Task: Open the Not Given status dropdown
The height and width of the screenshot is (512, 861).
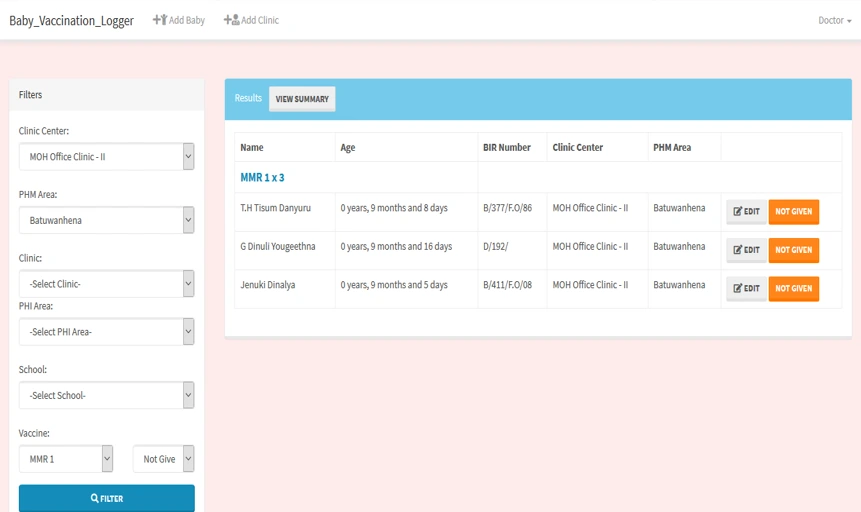Action: [163, 459]
